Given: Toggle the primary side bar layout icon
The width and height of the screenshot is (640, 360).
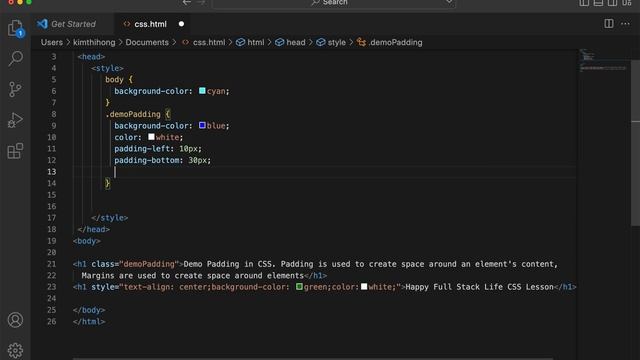Looking at the screenshot, I should click(584, 2).
